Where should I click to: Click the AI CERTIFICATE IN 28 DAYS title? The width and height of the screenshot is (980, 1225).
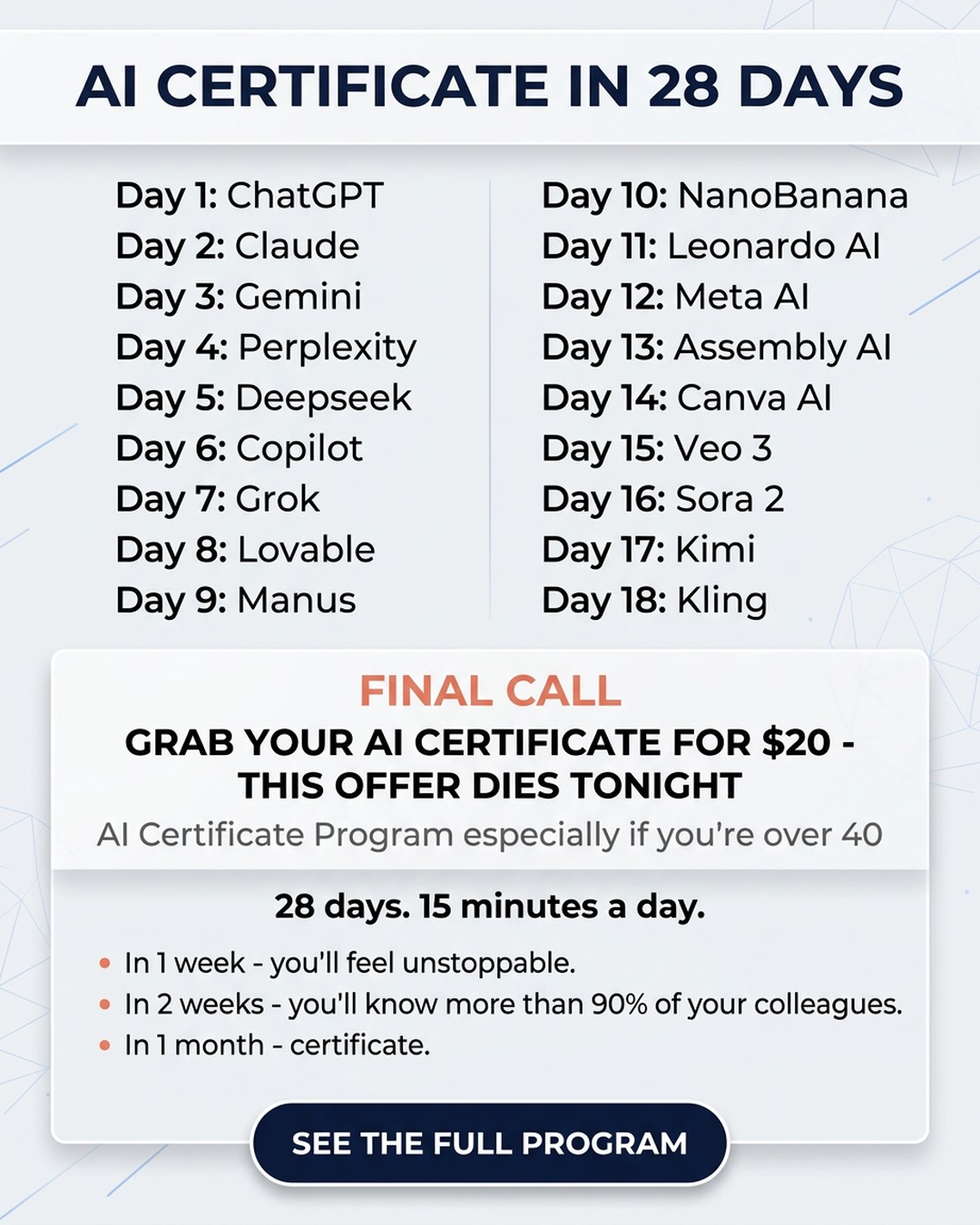490,87
